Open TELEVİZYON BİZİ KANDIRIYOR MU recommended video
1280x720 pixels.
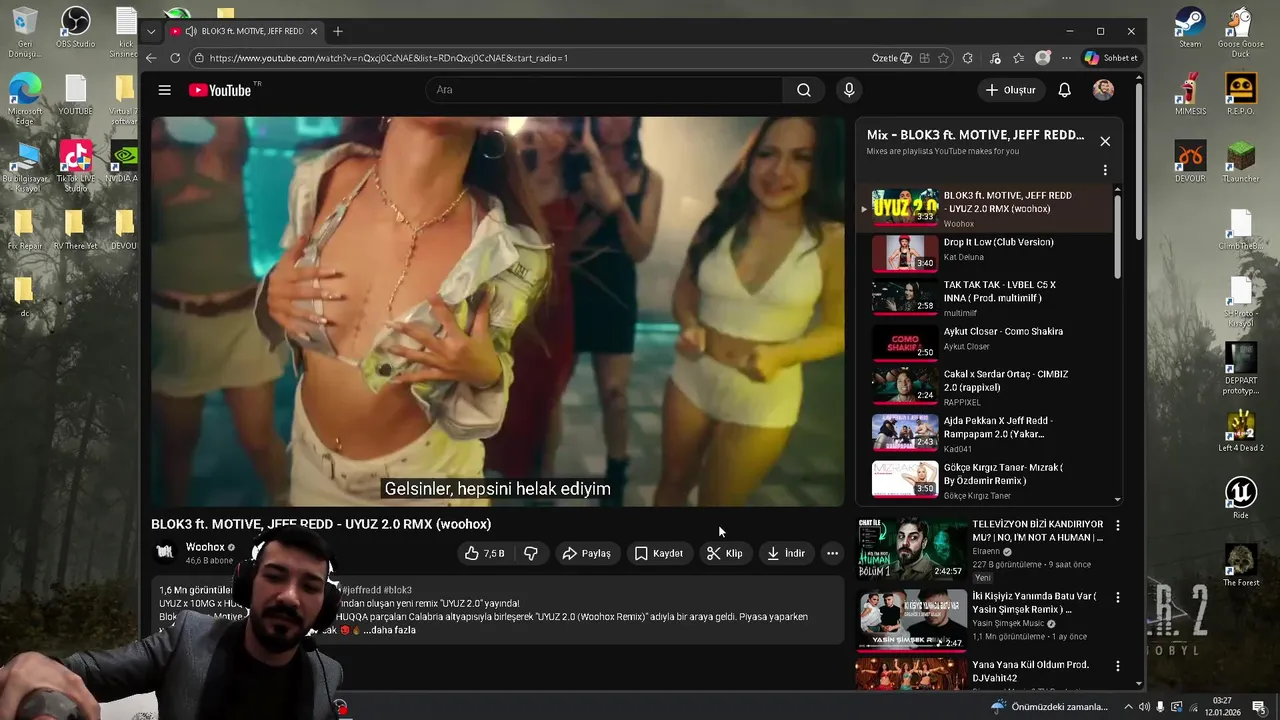[x=1037, y=530]
